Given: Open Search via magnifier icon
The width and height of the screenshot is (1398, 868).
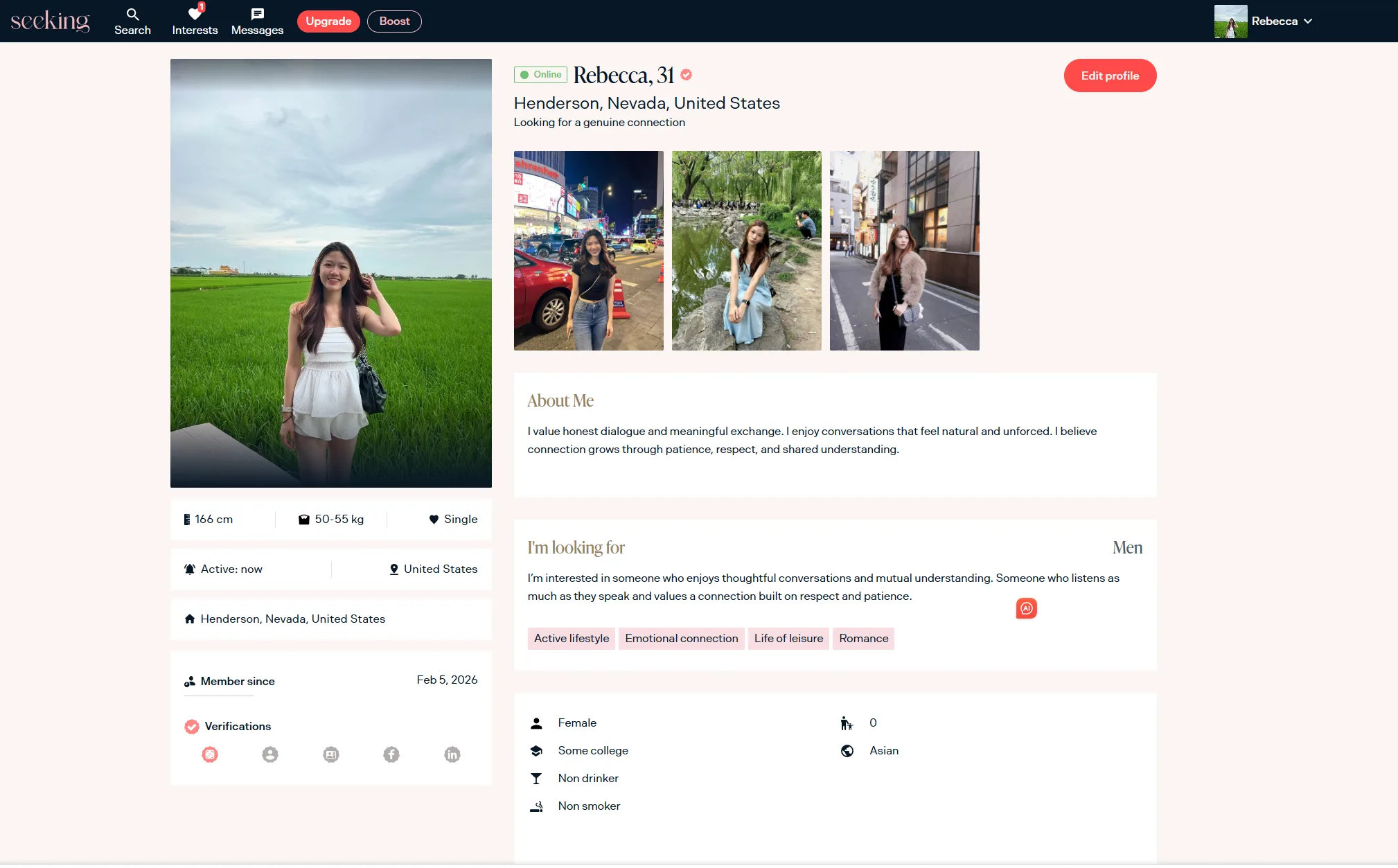Looking at the screenshot, I should 132,15.
